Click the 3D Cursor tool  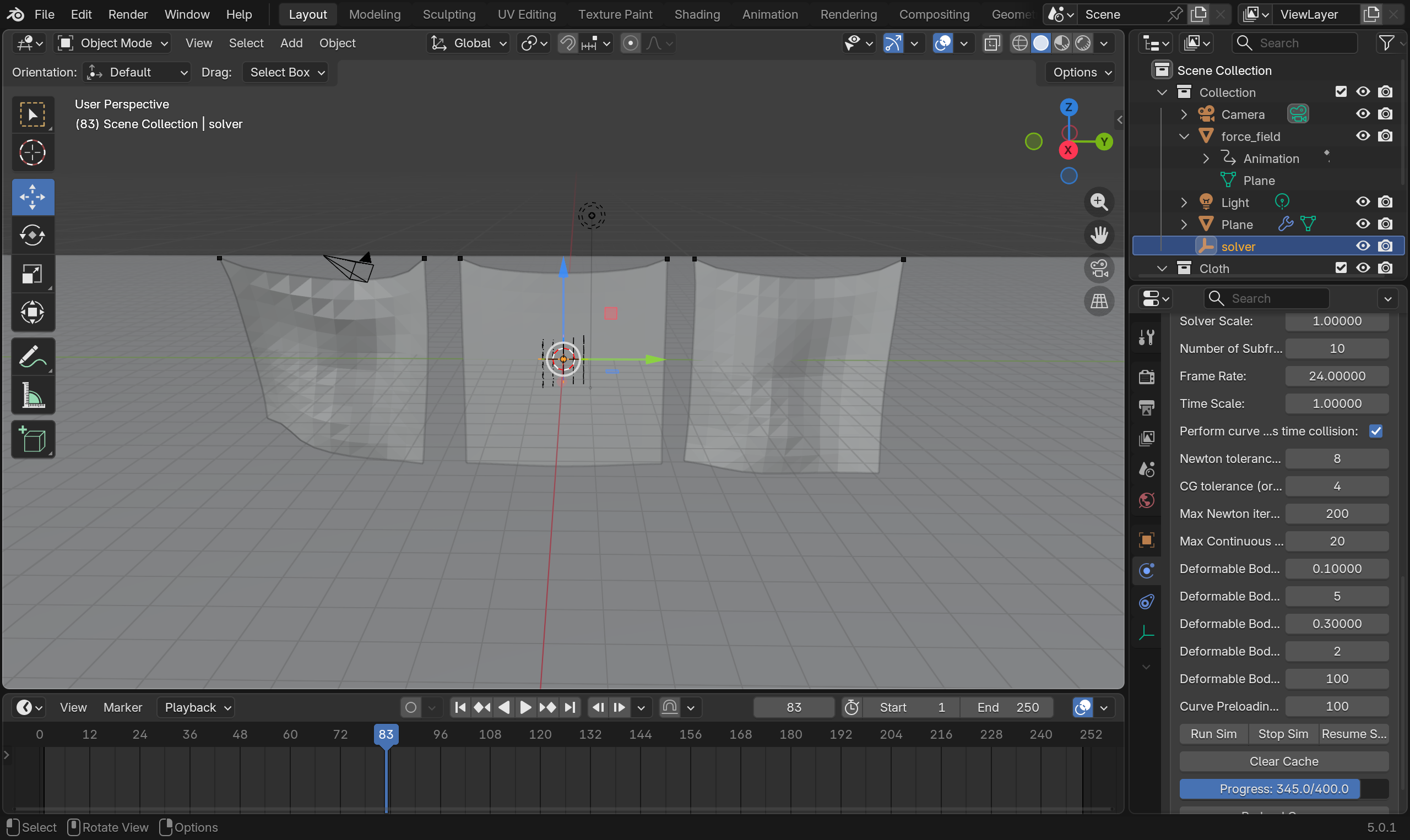[x=32, y=152]
